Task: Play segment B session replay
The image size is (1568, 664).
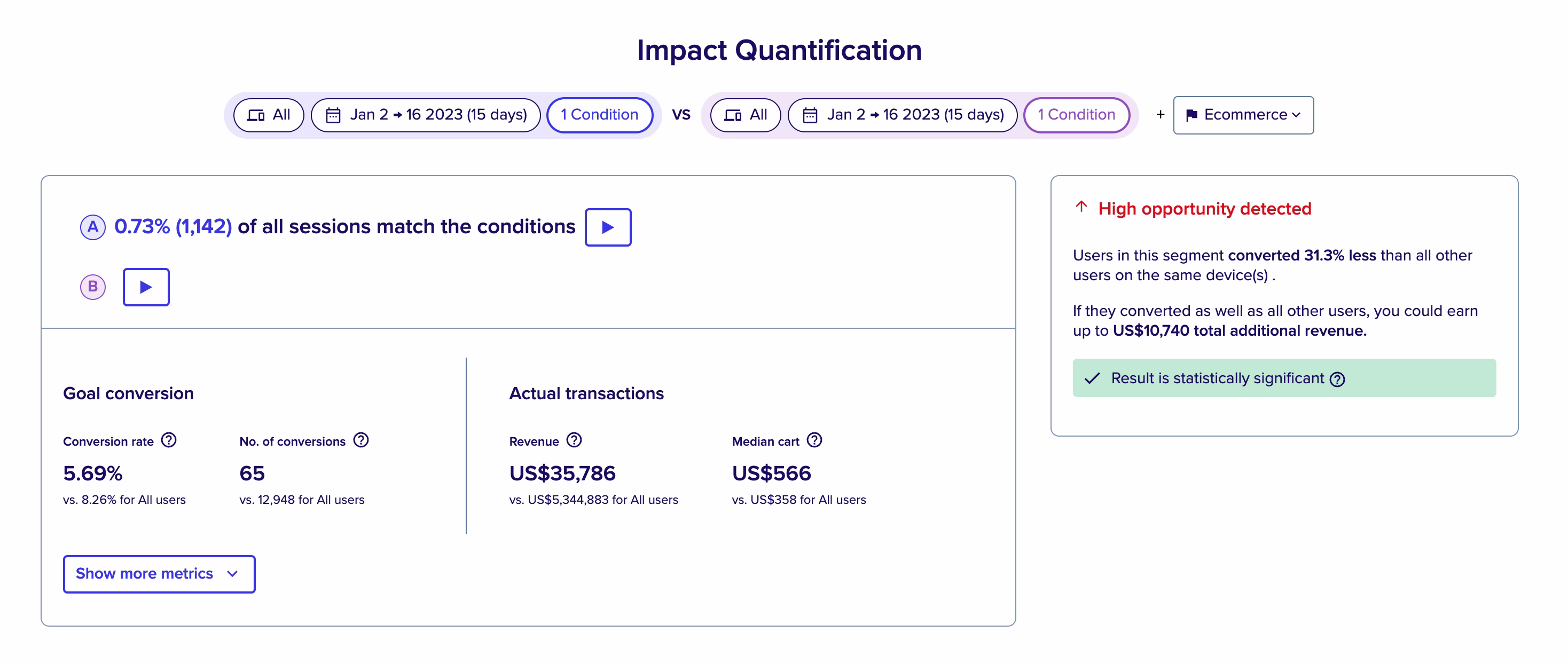Action: coord(145,287)
